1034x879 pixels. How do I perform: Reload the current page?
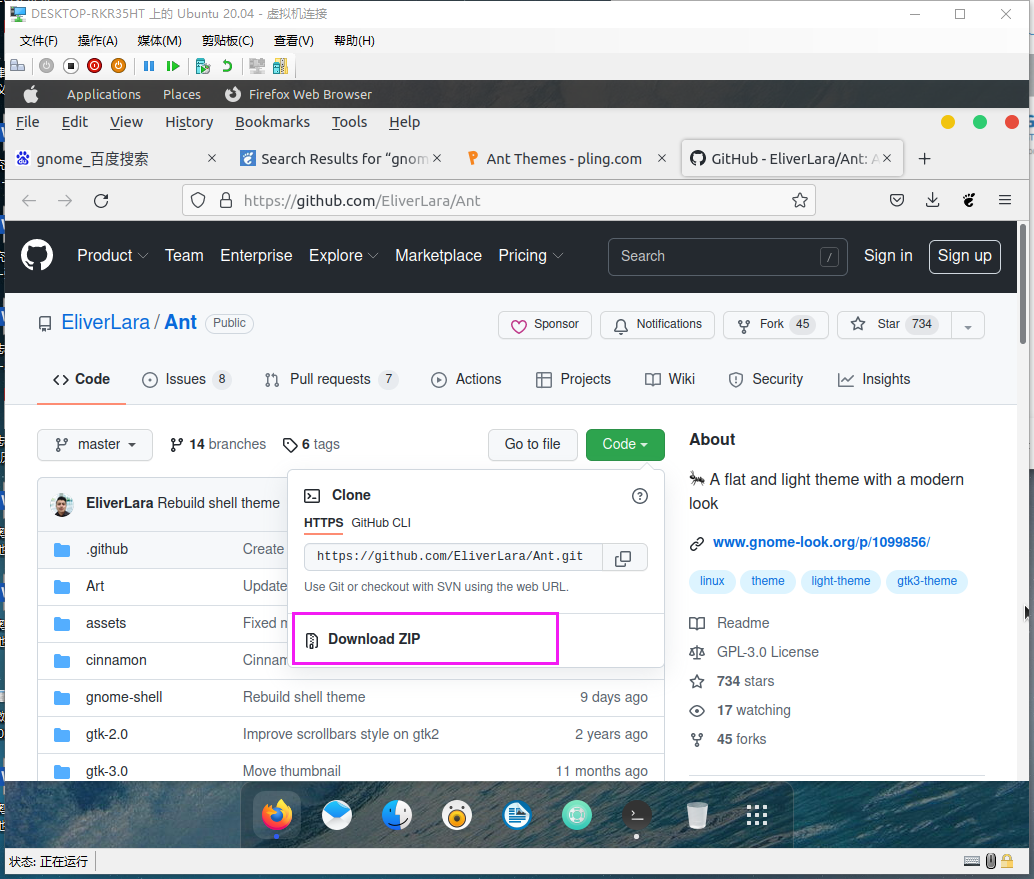coord(101,200)
